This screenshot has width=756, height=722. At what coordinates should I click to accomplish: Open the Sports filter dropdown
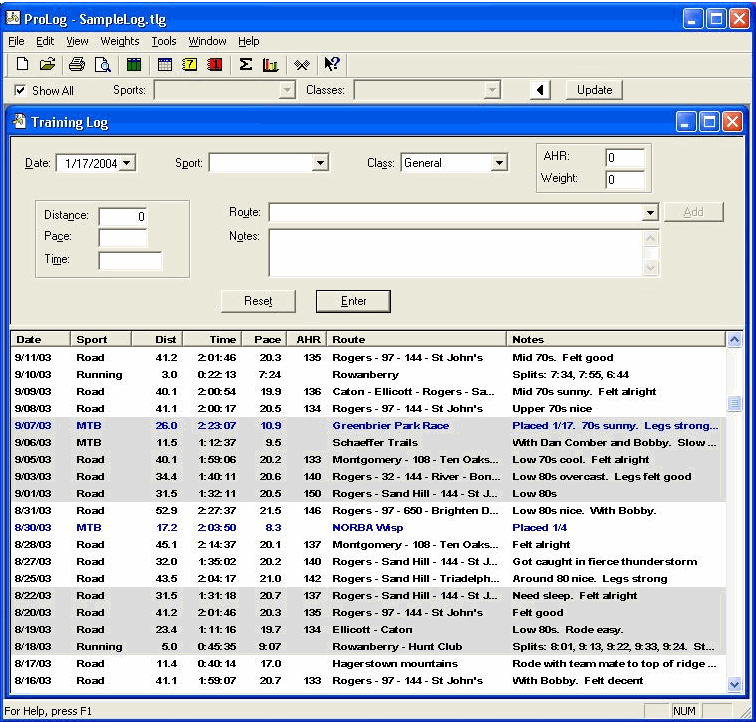tap(287, 90)
